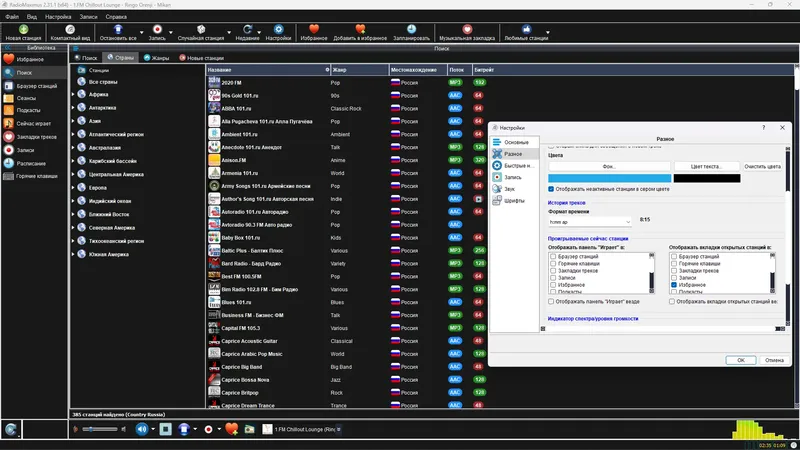Click the Фон... color button
This screenshot has width=800, height=450.
pos(609,166)
